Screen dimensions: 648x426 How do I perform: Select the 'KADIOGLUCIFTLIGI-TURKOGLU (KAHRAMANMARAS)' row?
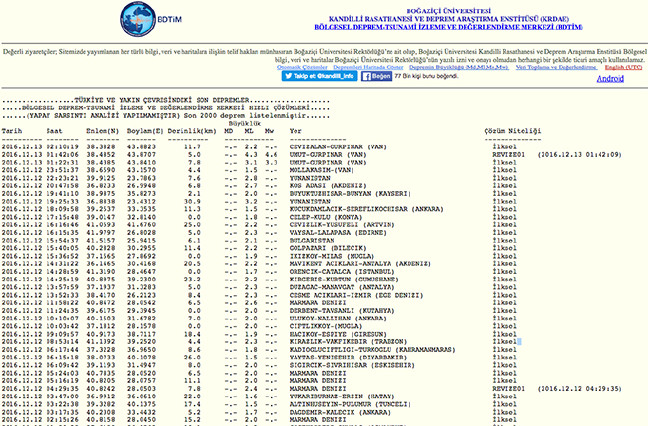(x=259, y=350)
